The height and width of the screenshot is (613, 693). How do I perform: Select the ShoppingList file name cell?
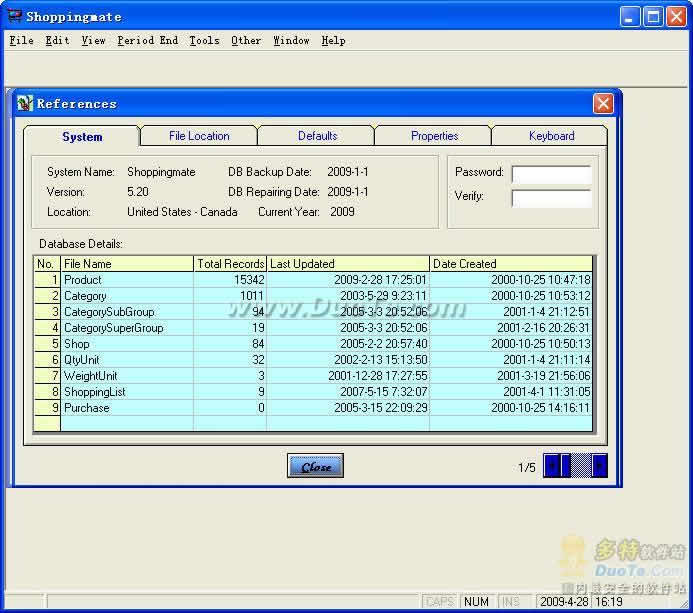click(127, 392)
